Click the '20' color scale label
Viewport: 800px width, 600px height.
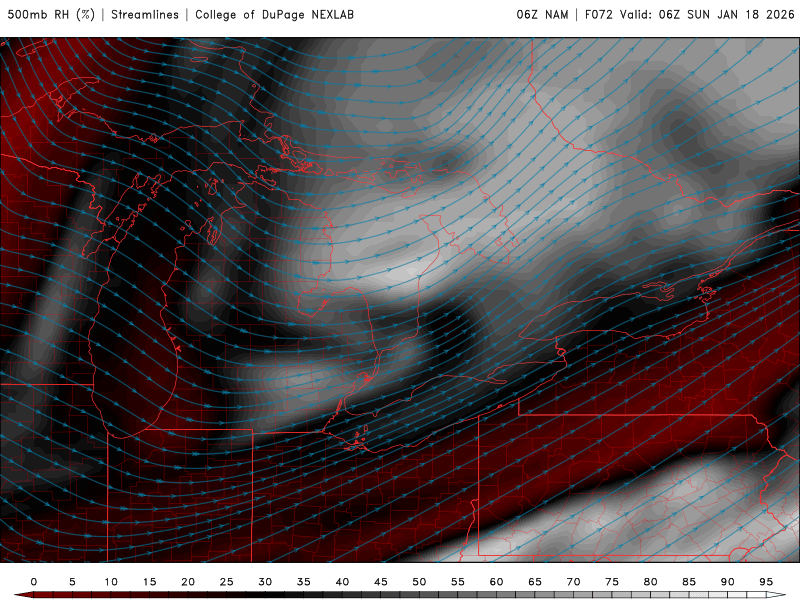188,582
